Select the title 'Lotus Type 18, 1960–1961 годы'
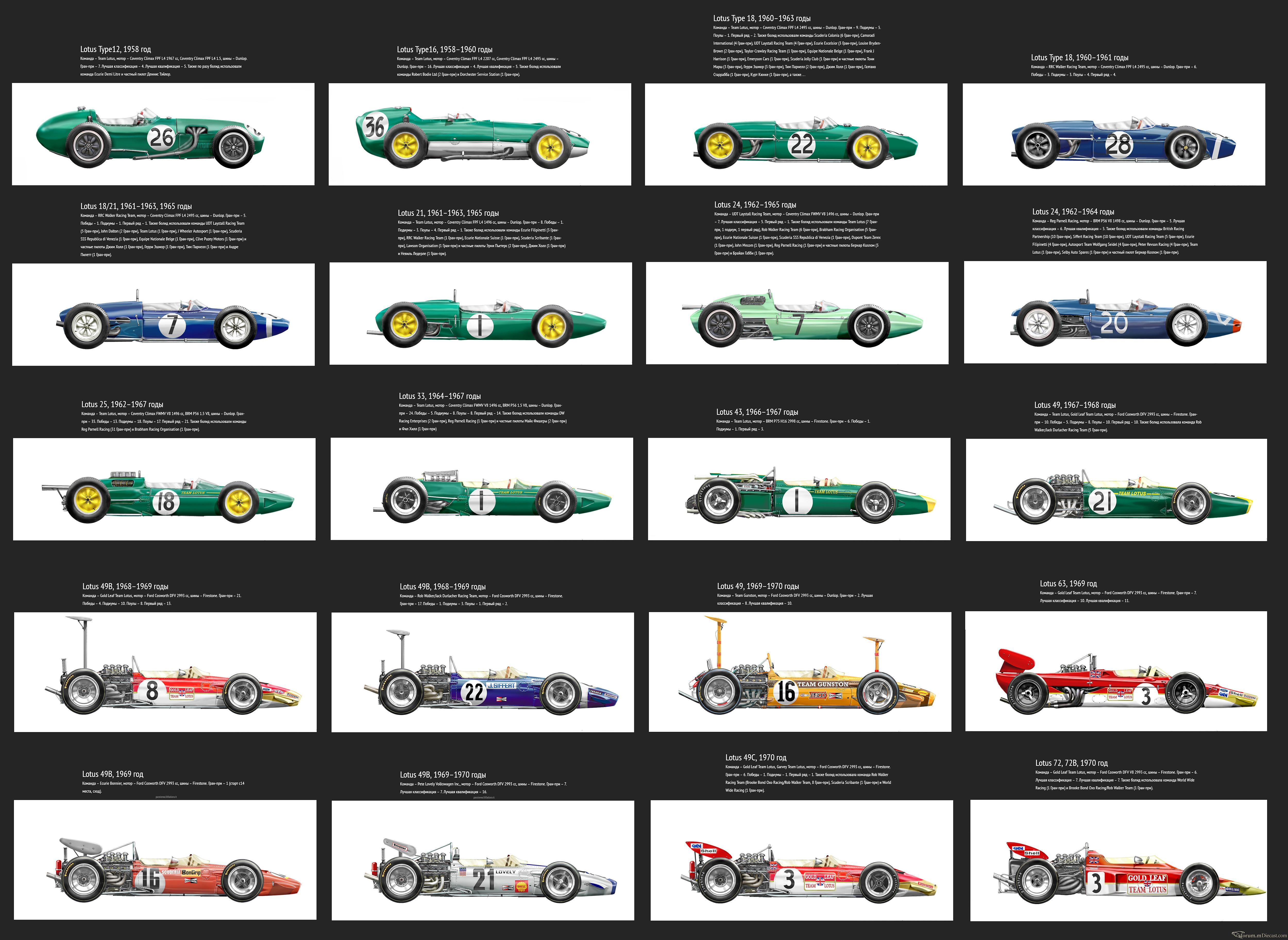Viewport: 1288px width, 940px height. pos(1080,57)
